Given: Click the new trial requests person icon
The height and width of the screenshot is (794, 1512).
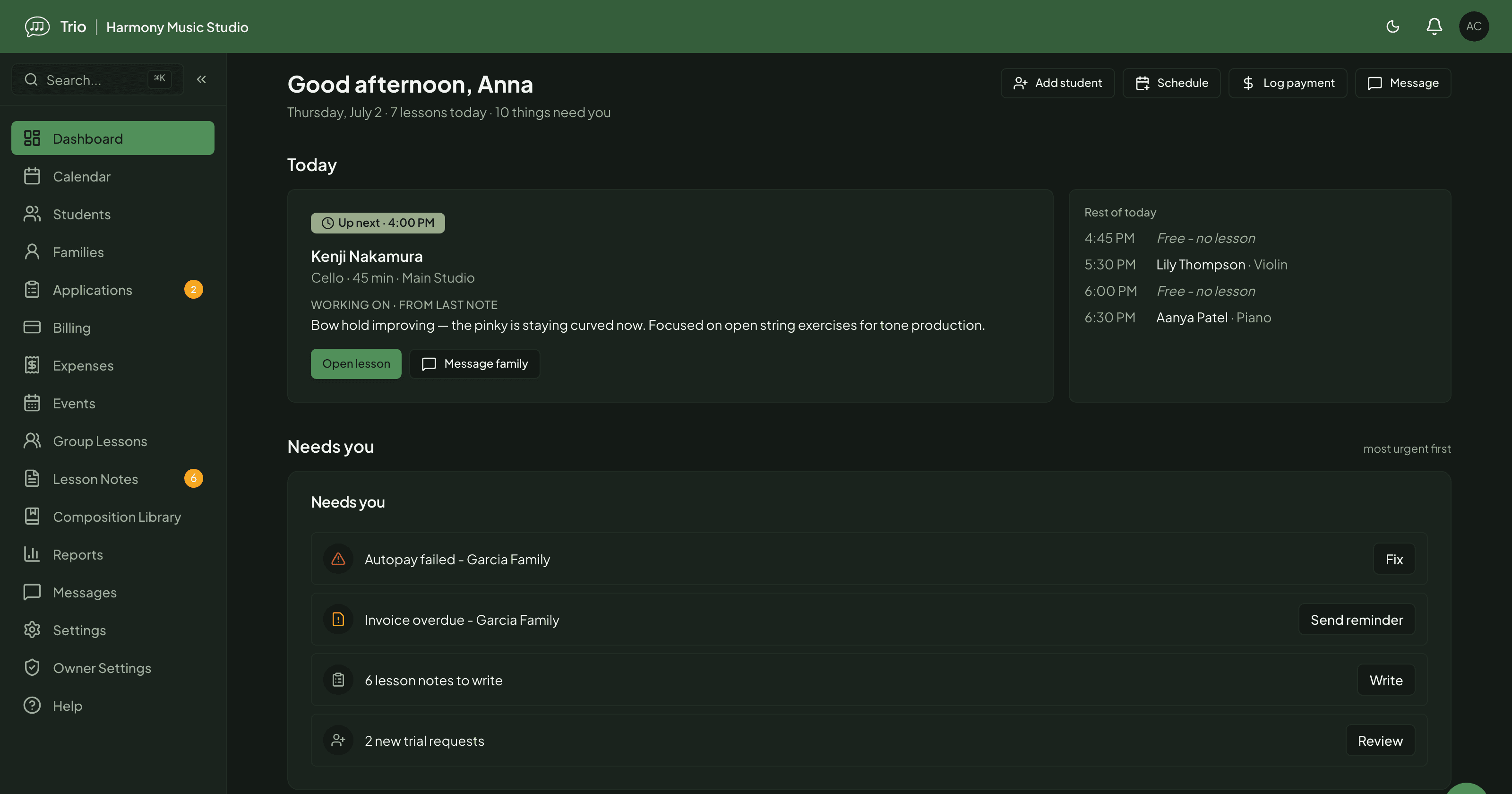Looking at the screenshot, I should [338, 741].
